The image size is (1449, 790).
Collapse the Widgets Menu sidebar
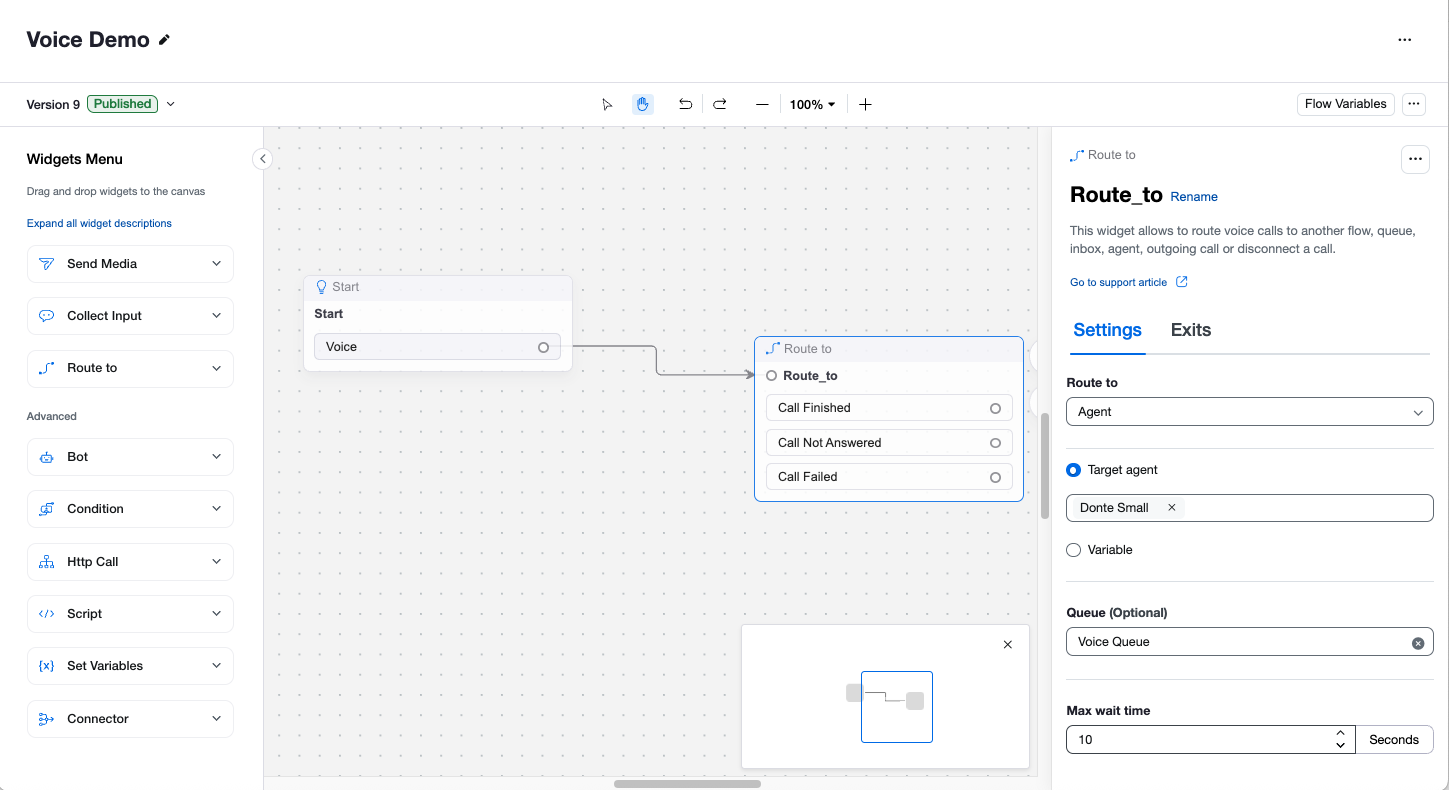[262, 159]
